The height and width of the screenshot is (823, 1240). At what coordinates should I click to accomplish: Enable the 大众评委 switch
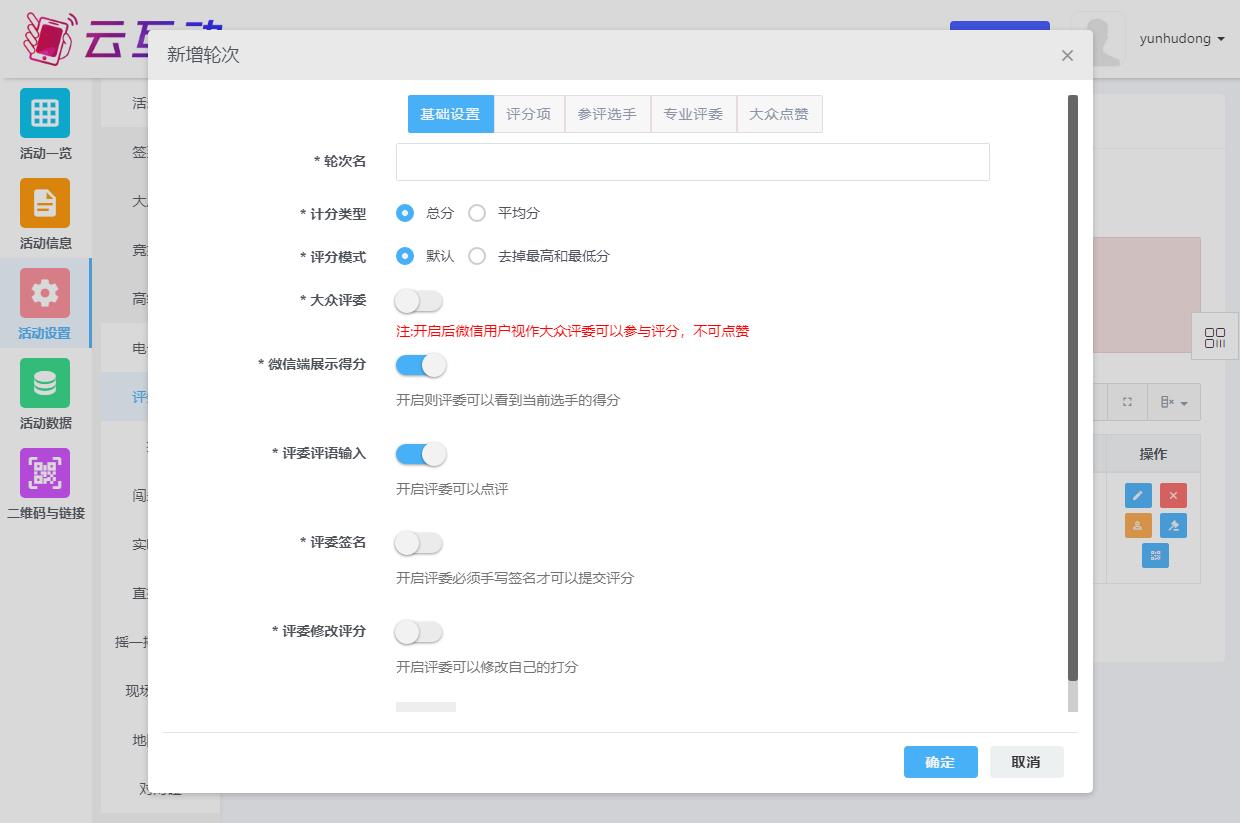[x=418, y=301]
